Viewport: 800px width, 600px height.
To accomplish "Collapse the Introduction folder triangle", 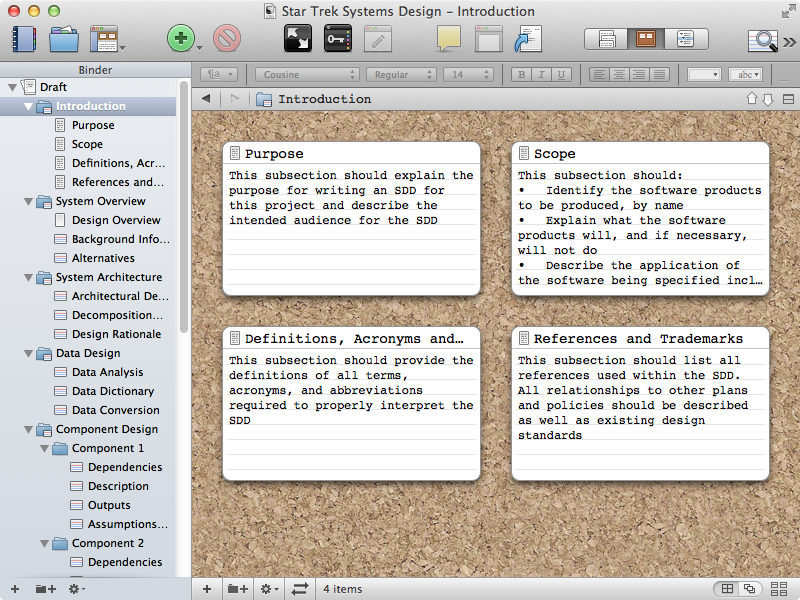I will click(x=29, y=106).
